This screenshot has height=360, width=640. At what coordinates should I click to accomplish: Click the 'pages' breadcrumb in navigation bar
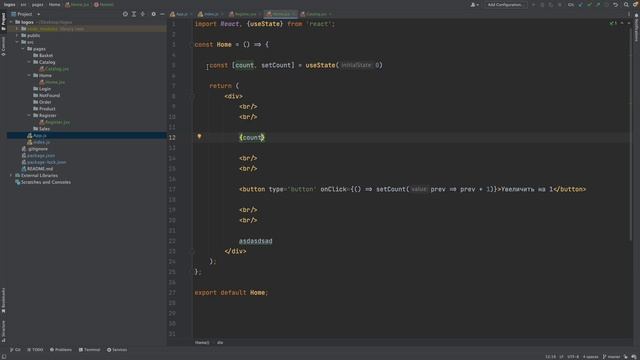click(x=38, y=4)
